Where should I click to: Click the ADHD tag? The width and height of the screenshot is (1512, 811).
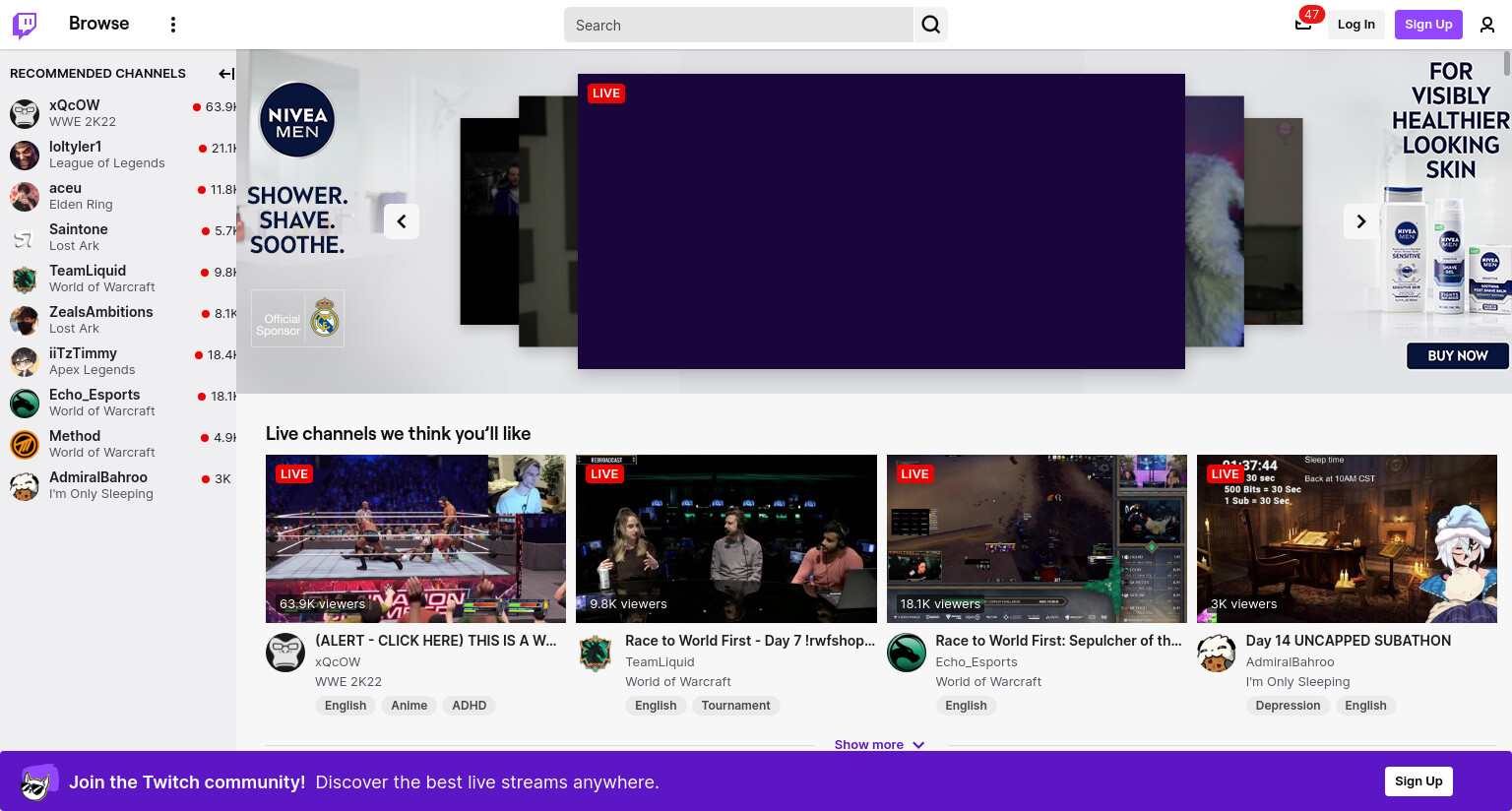coord(469,706)
